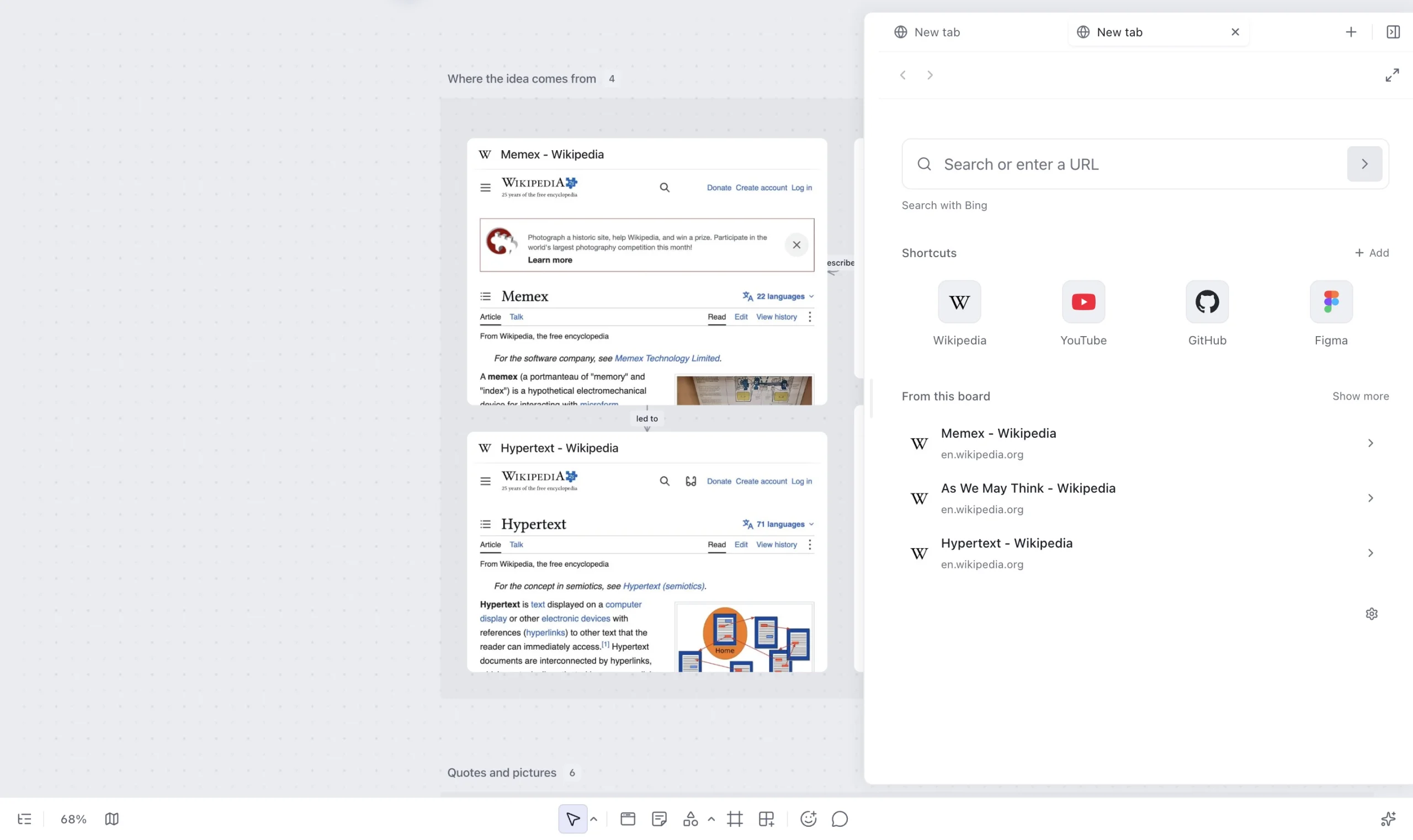
Task: Dismiss the Wikipedia photography banner
Action: click(x=796, y=245)
